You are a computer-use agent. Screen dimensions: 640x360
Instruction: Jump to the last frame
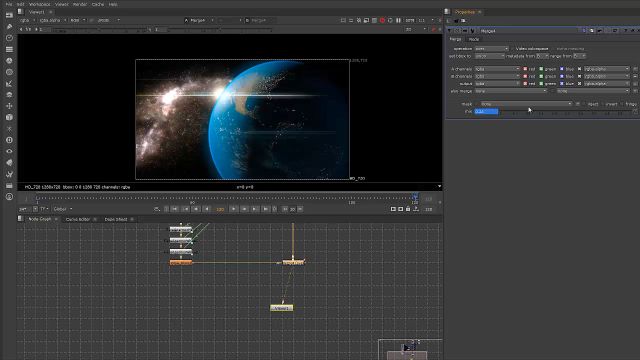(265, 209)
